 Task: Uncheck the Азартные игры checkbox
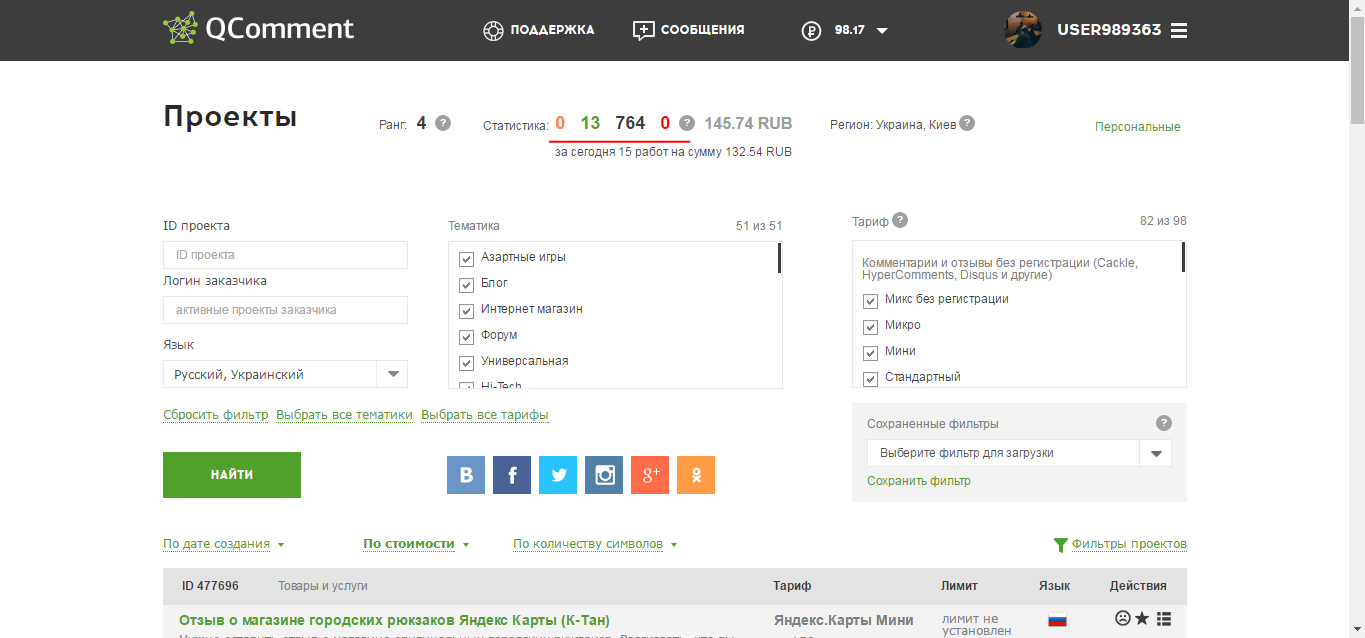click(466, 258)
